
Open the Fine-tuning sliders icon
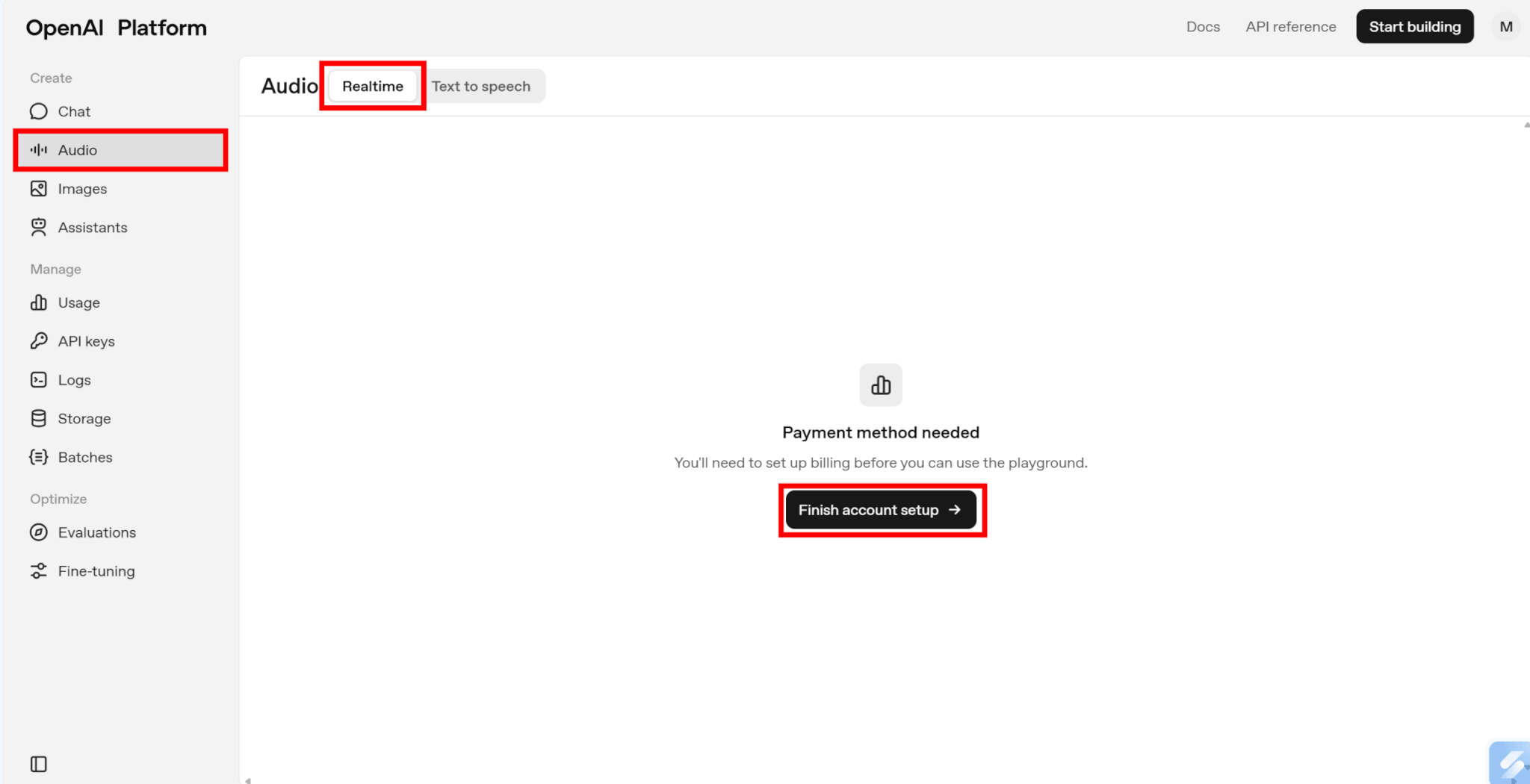click(38, 571)
